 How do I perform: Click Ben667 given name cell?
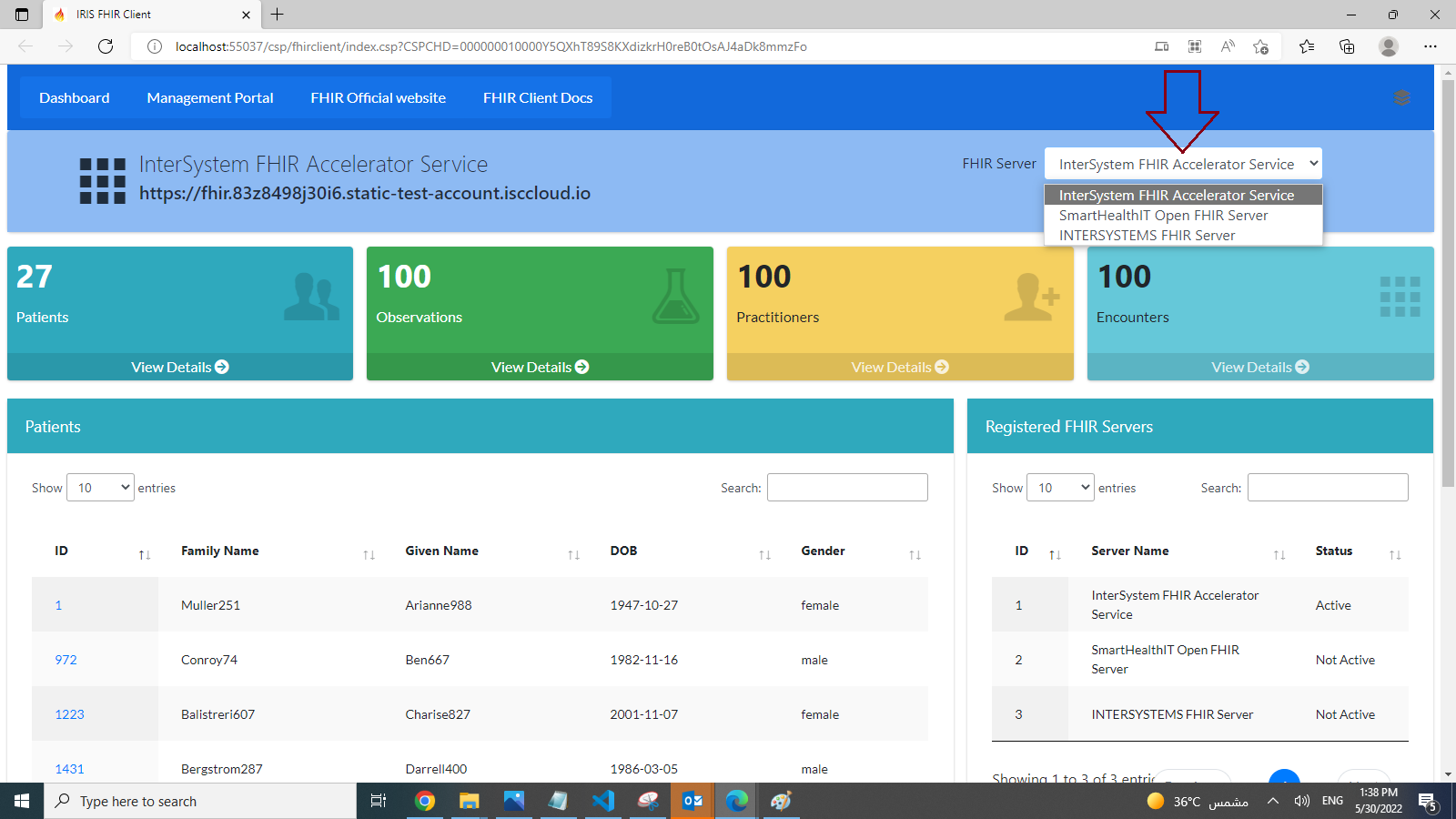tap(427, 660)
